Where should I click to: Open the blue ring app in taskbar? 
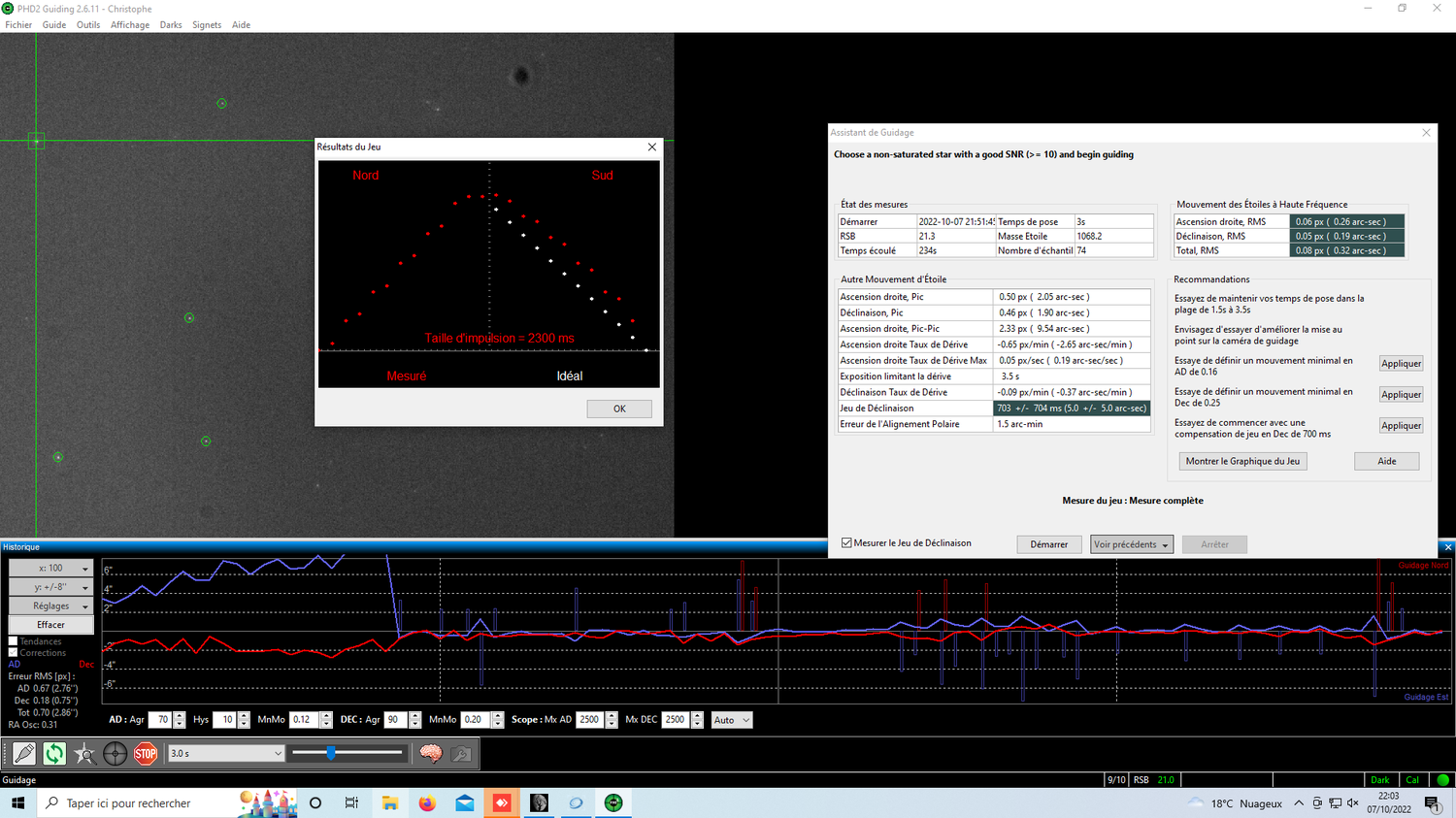[x=577, y=803]
